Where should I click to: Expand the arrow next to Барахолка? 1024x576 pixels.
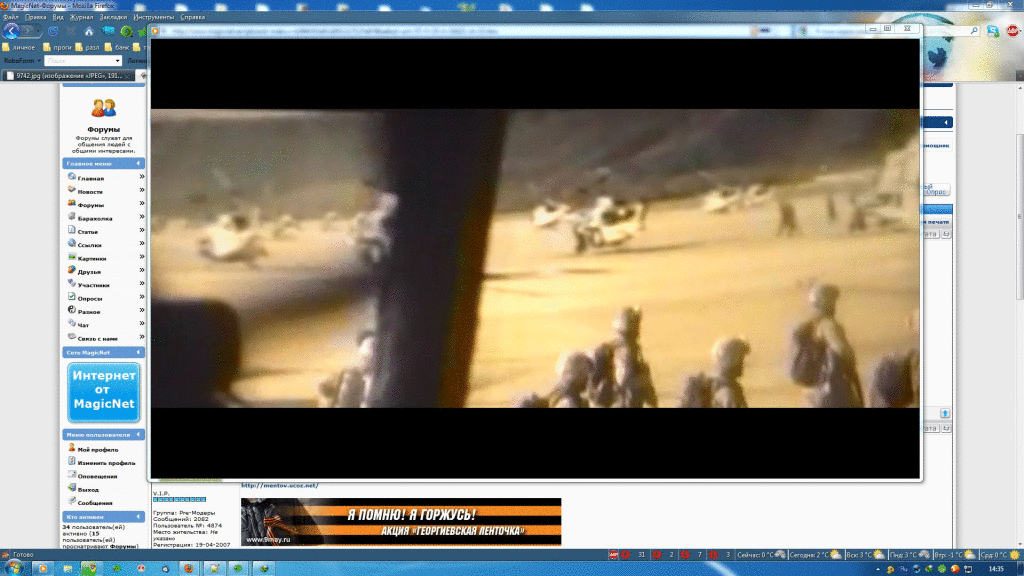click(142, 217)
